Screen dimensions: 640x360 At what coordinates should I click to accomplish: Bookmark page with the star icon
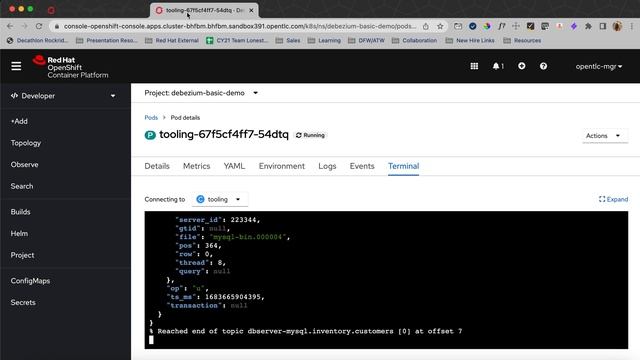click(x=440, y=26)
